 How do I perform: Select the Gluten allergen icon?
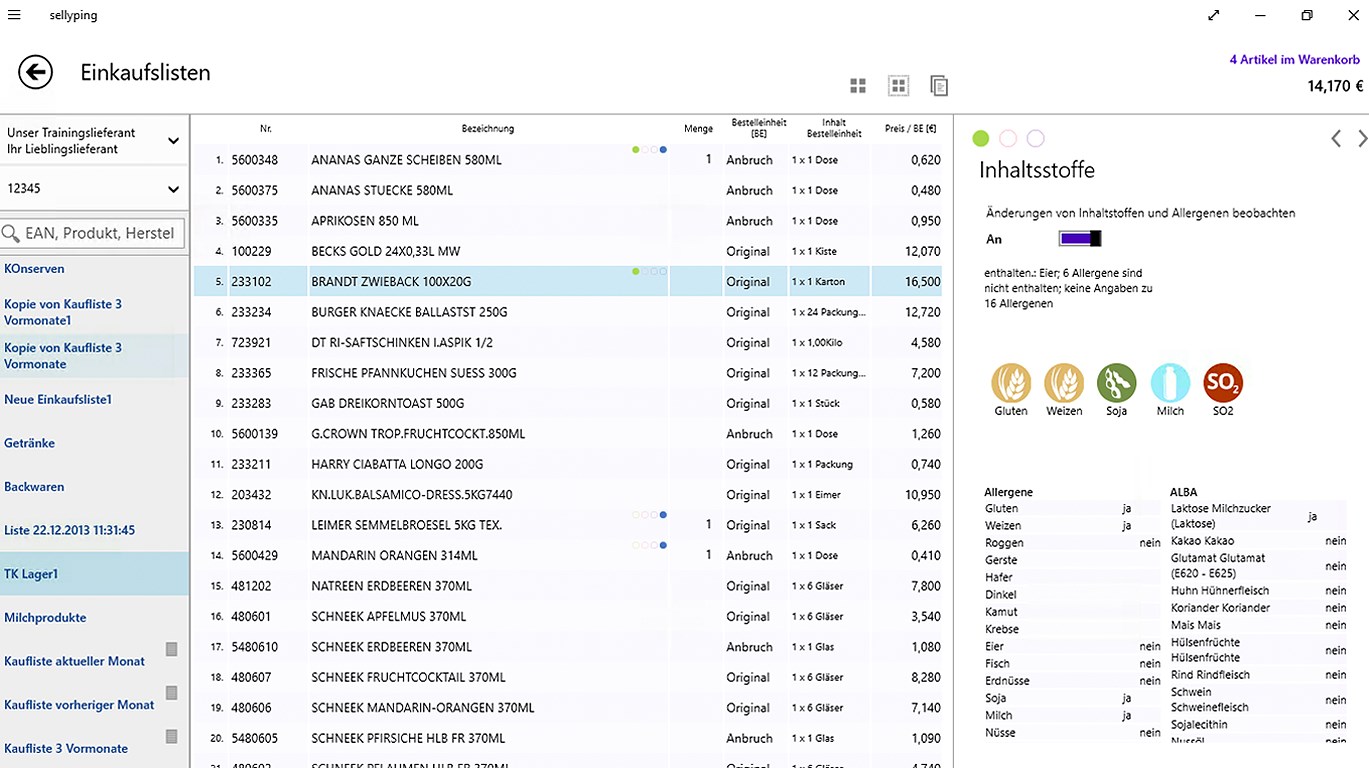[1011, 382]
